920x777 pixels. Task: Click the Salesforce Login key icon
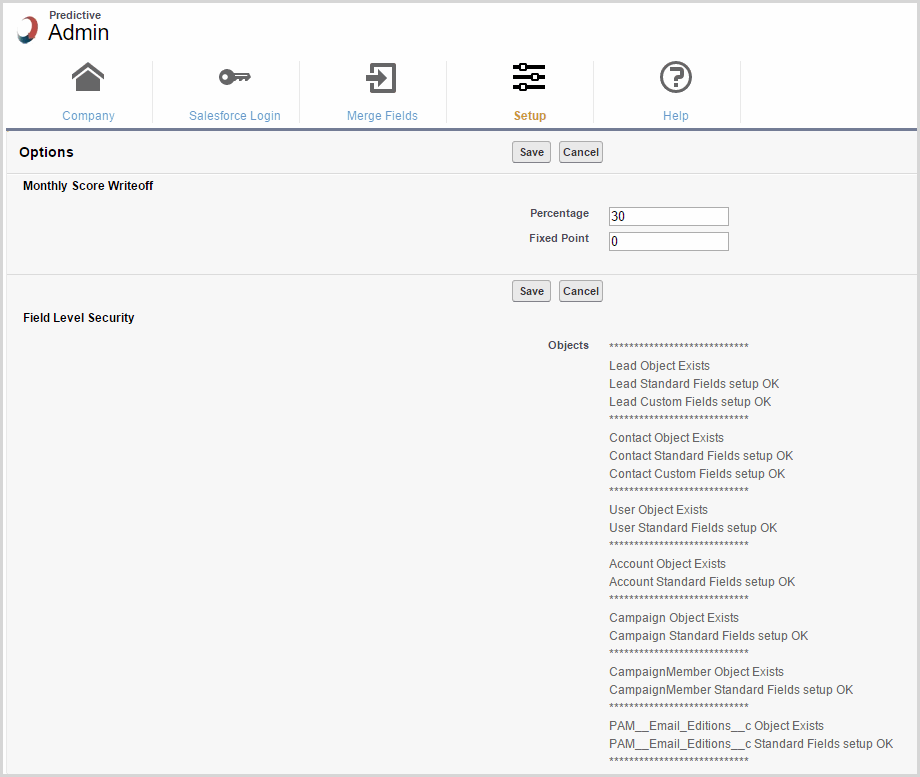pos(234,77)
